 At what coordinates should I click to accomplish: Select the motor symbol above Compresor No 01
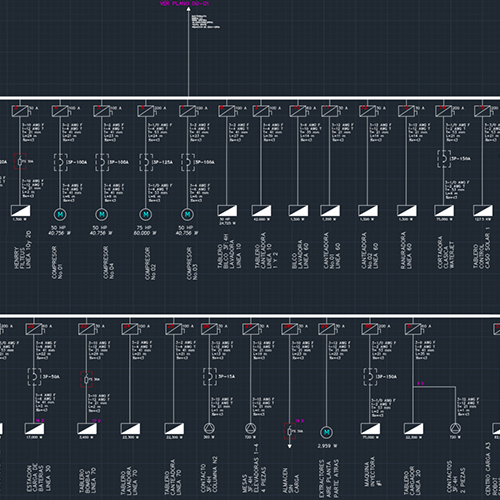coord(60,214)
